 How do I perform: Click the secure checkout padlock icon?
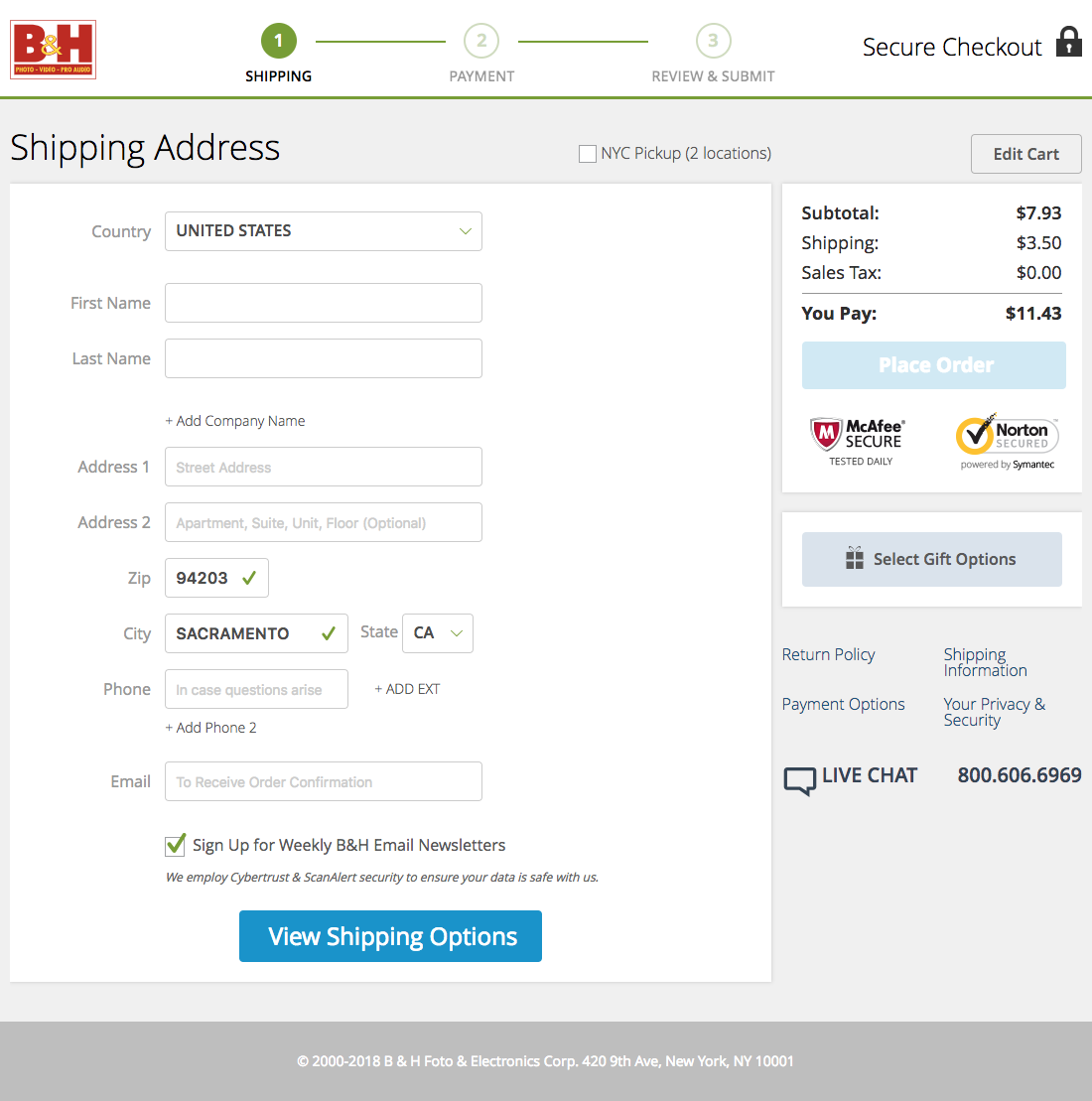point(1067,44)
